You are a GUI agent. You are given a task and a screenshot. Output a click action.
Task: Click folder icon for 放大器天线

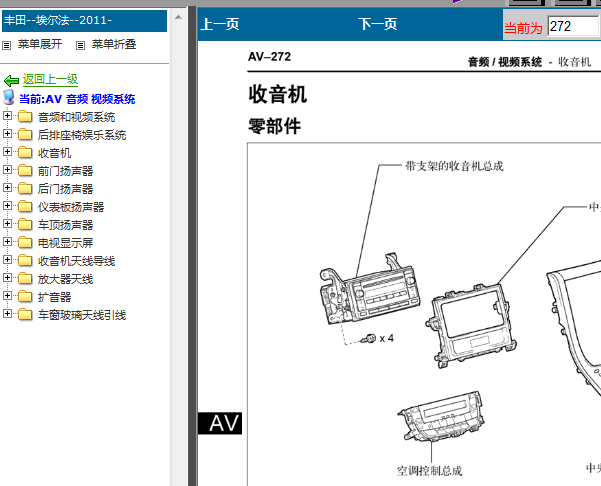click(25, 279)
